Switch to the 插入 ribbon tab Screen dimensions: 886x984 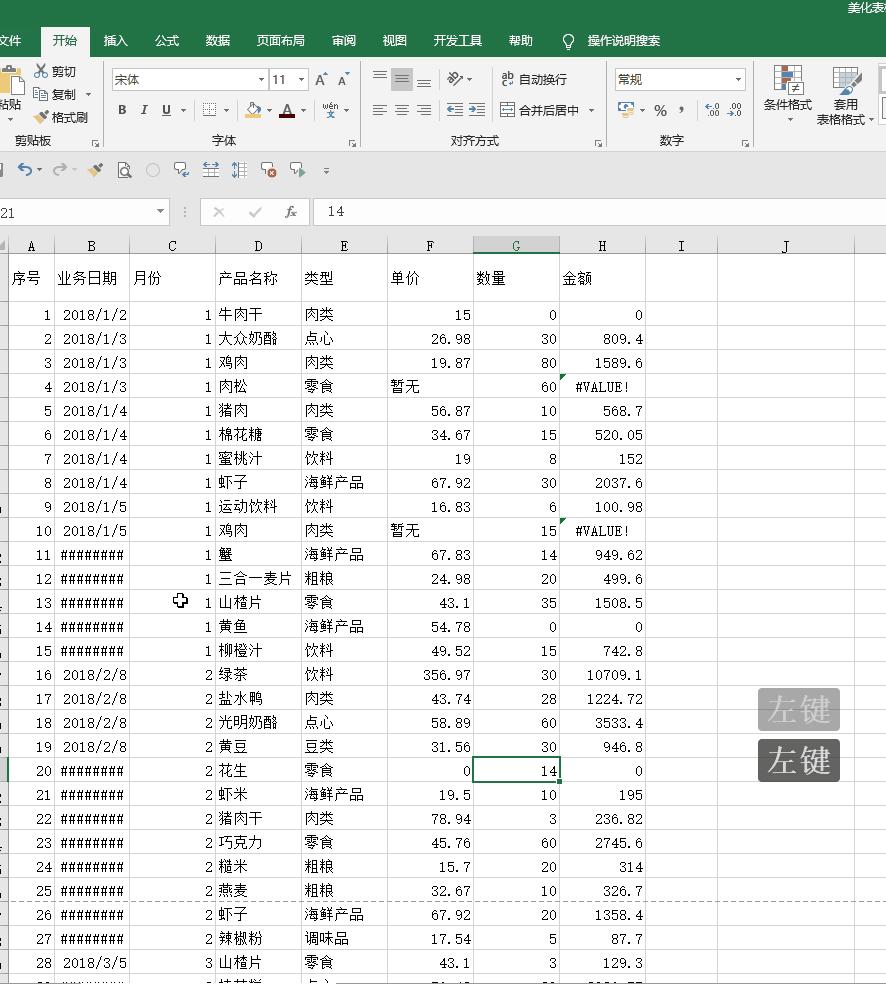pos(115,41)
